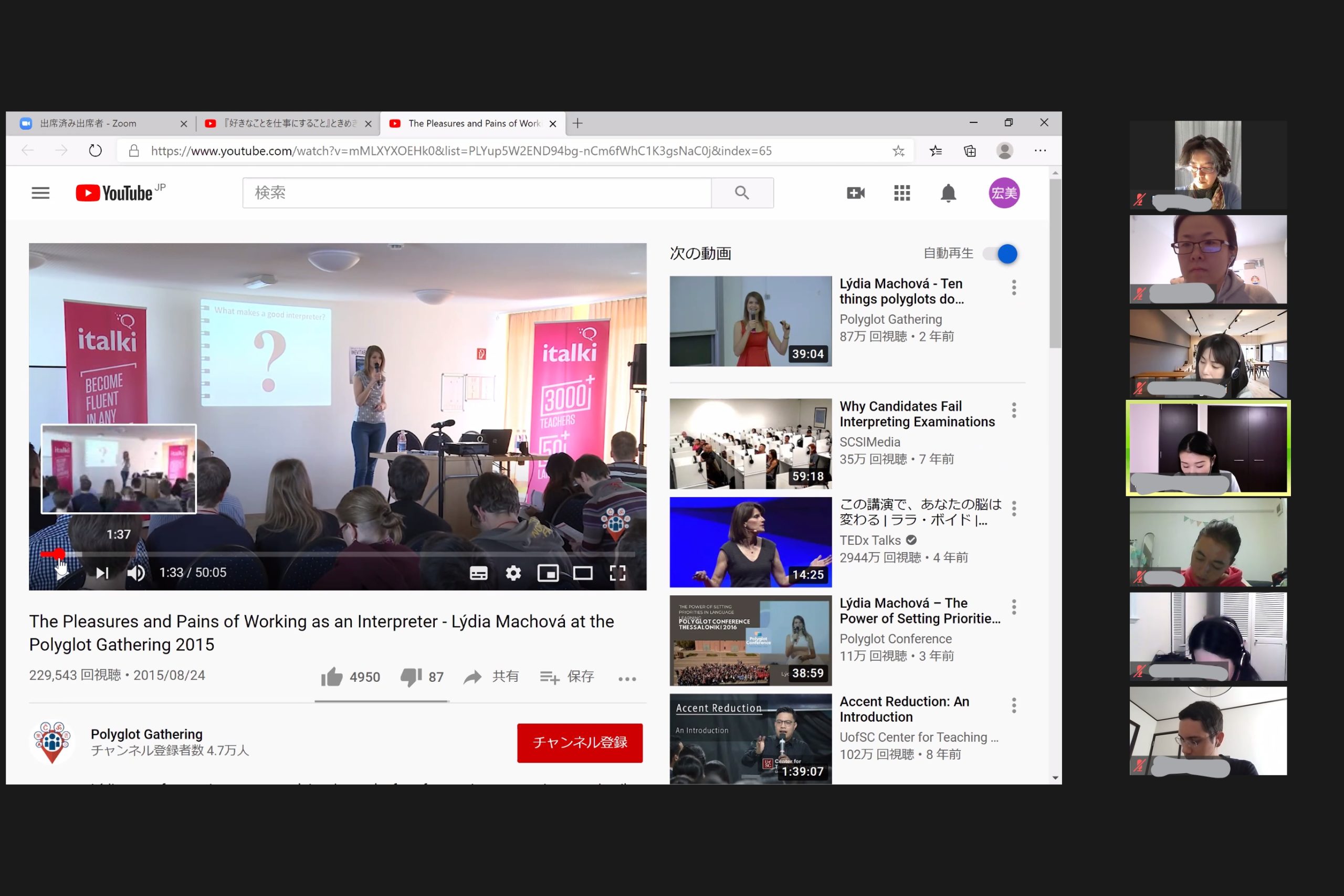This screenshot has width=1344, height=896.
Task: Click the チャンネル登録 subscribe button
Action: click(x=580, y=743)
